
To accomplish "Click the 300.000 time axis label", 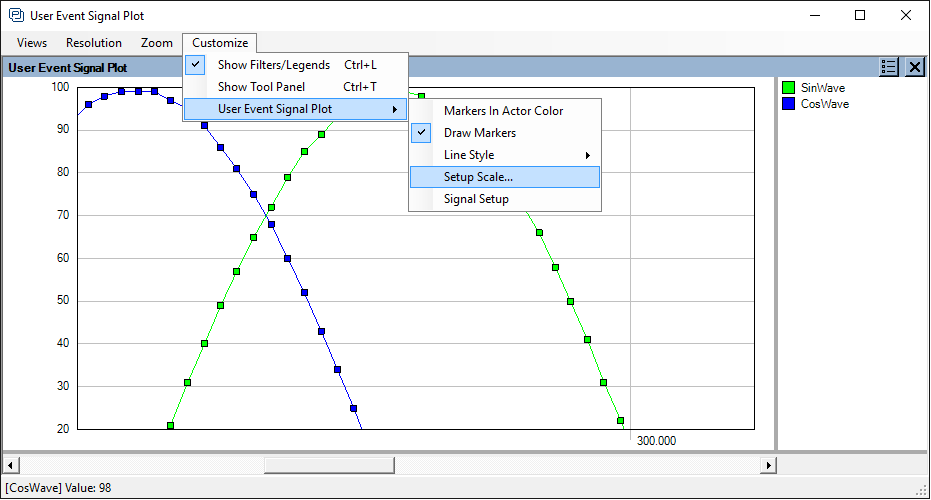I will [656, 441].
